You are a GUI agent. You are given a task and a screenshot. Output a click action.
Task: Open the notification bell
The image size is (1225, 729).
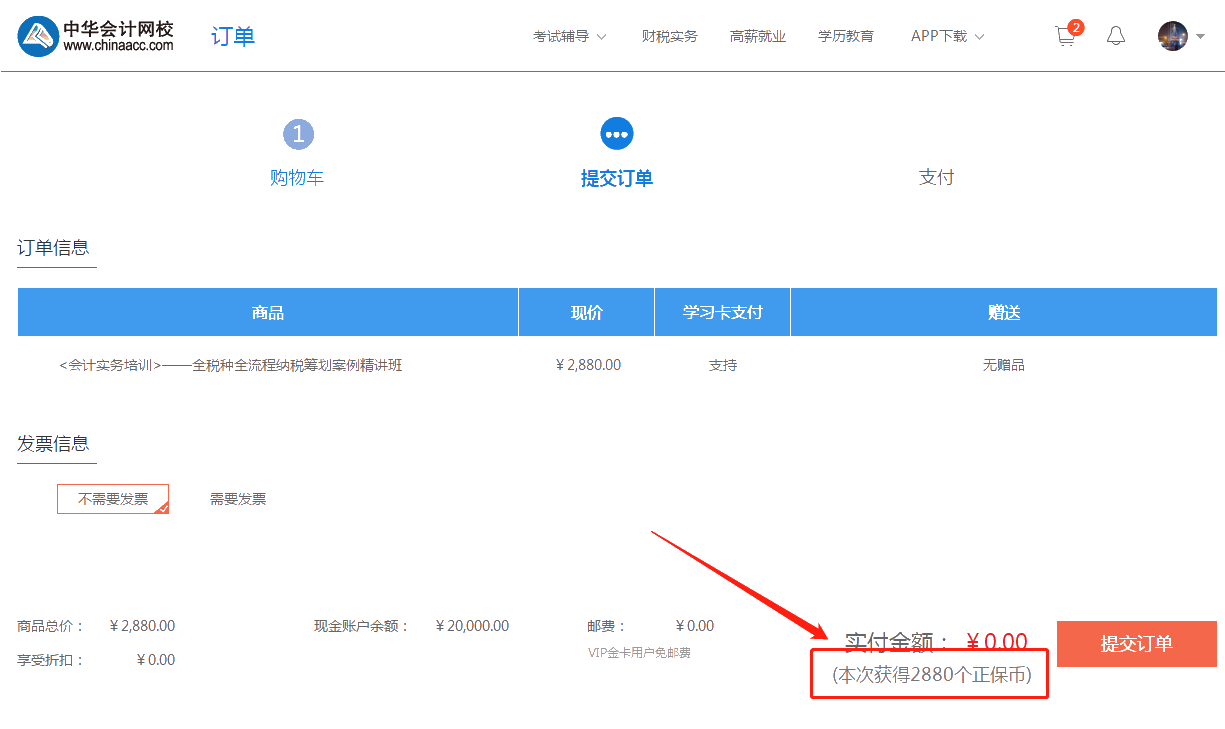click(x=1116, y=36)
